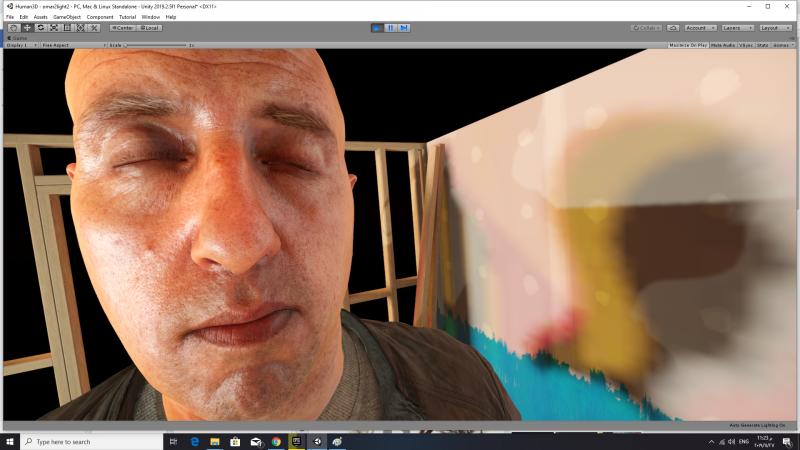800x450 pixels.
Task: Open the cloud Services button
Action: [673, 28]
